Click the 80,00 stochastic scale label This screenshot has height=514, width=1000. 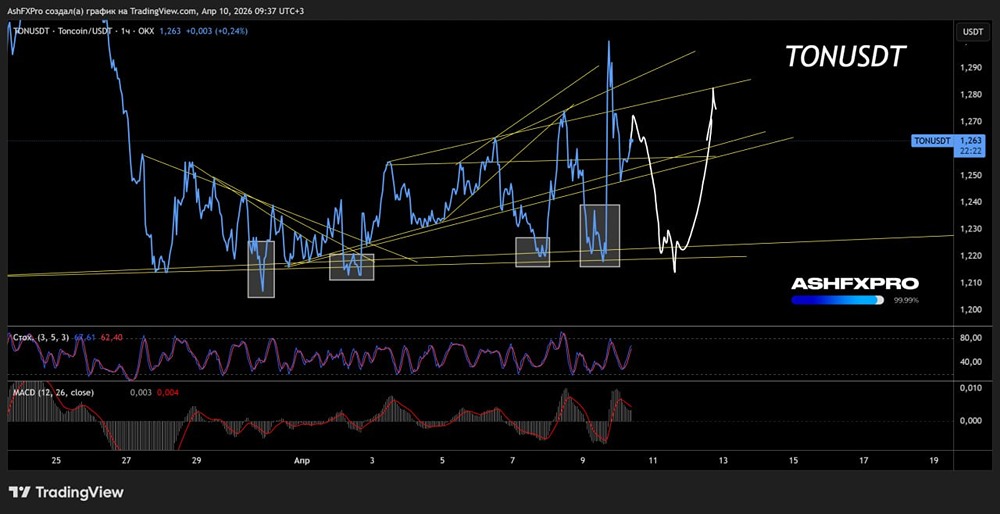(969, 338)
